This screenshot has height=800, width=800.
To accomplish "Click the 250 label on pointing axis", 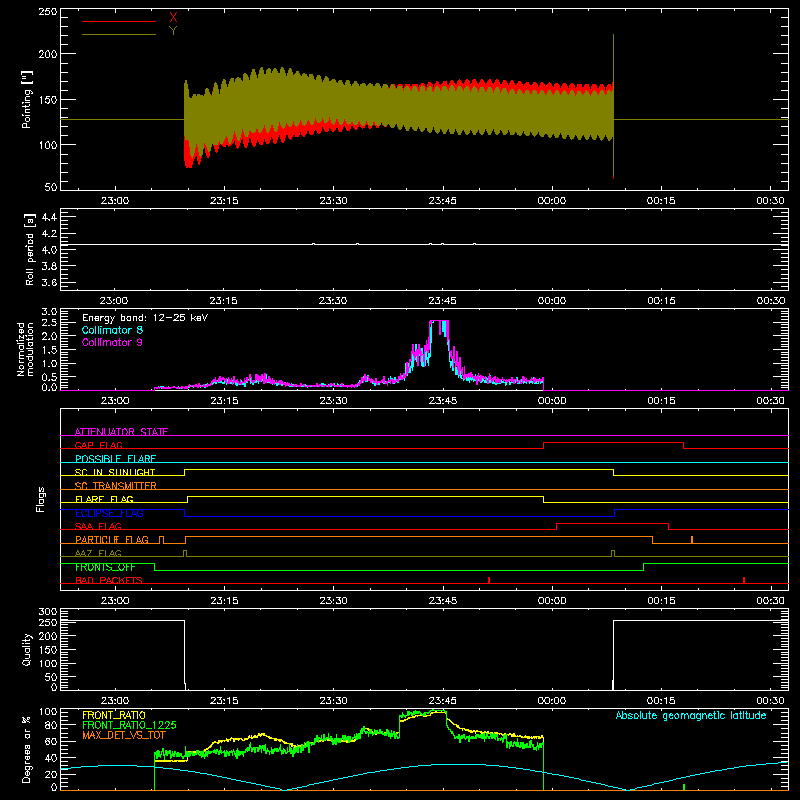I will click(48, 12).
